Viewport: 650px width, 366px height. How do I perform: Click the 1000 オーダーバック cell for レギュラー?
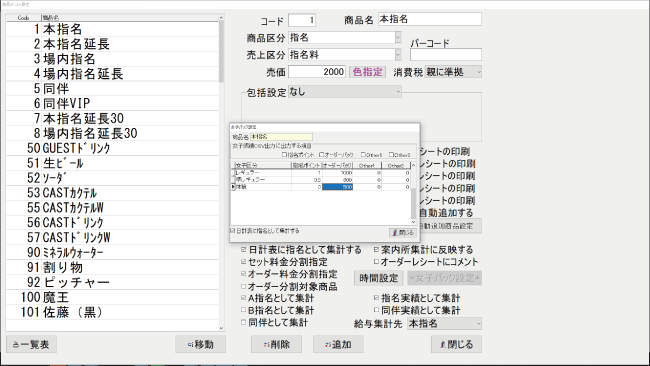pyautogui.click(x=337, y=173)
